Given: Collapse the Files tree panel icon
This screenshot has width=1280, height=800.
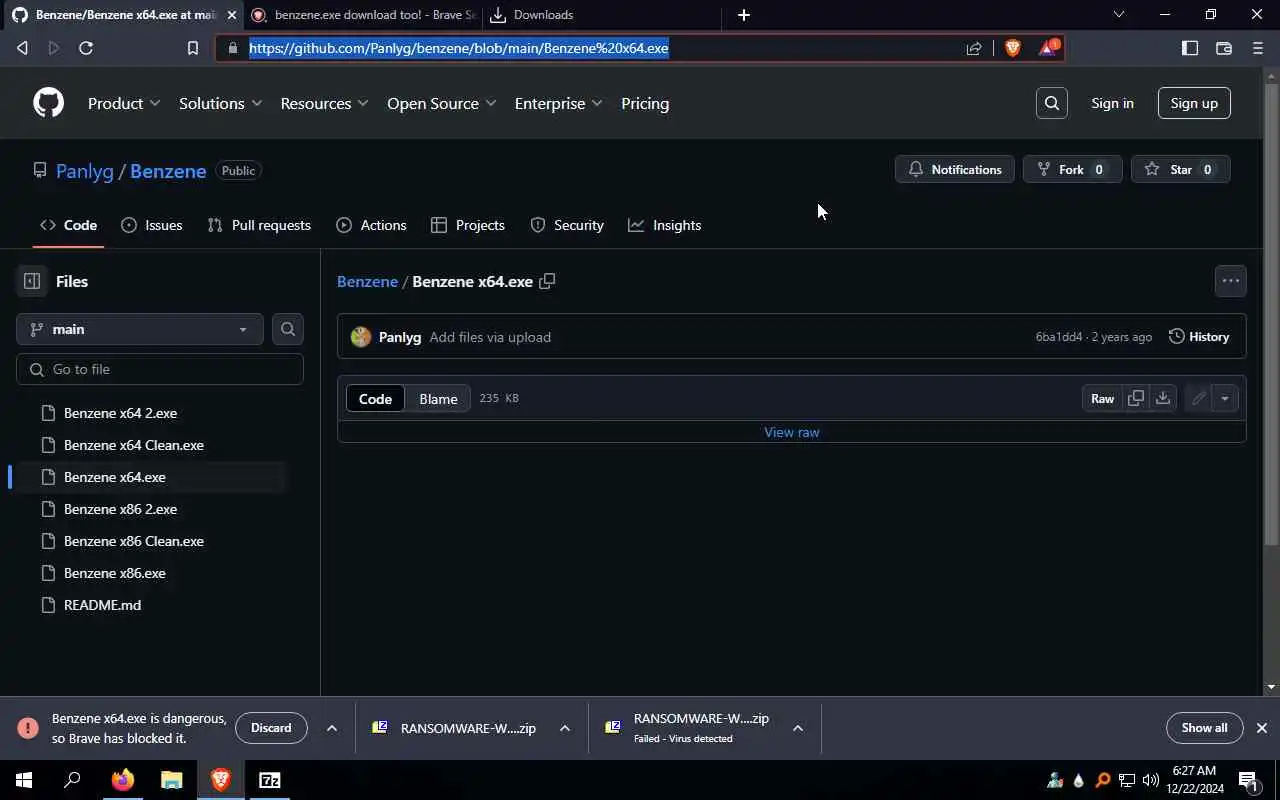Looking at the screenshot, I should [x=32, y=281].
